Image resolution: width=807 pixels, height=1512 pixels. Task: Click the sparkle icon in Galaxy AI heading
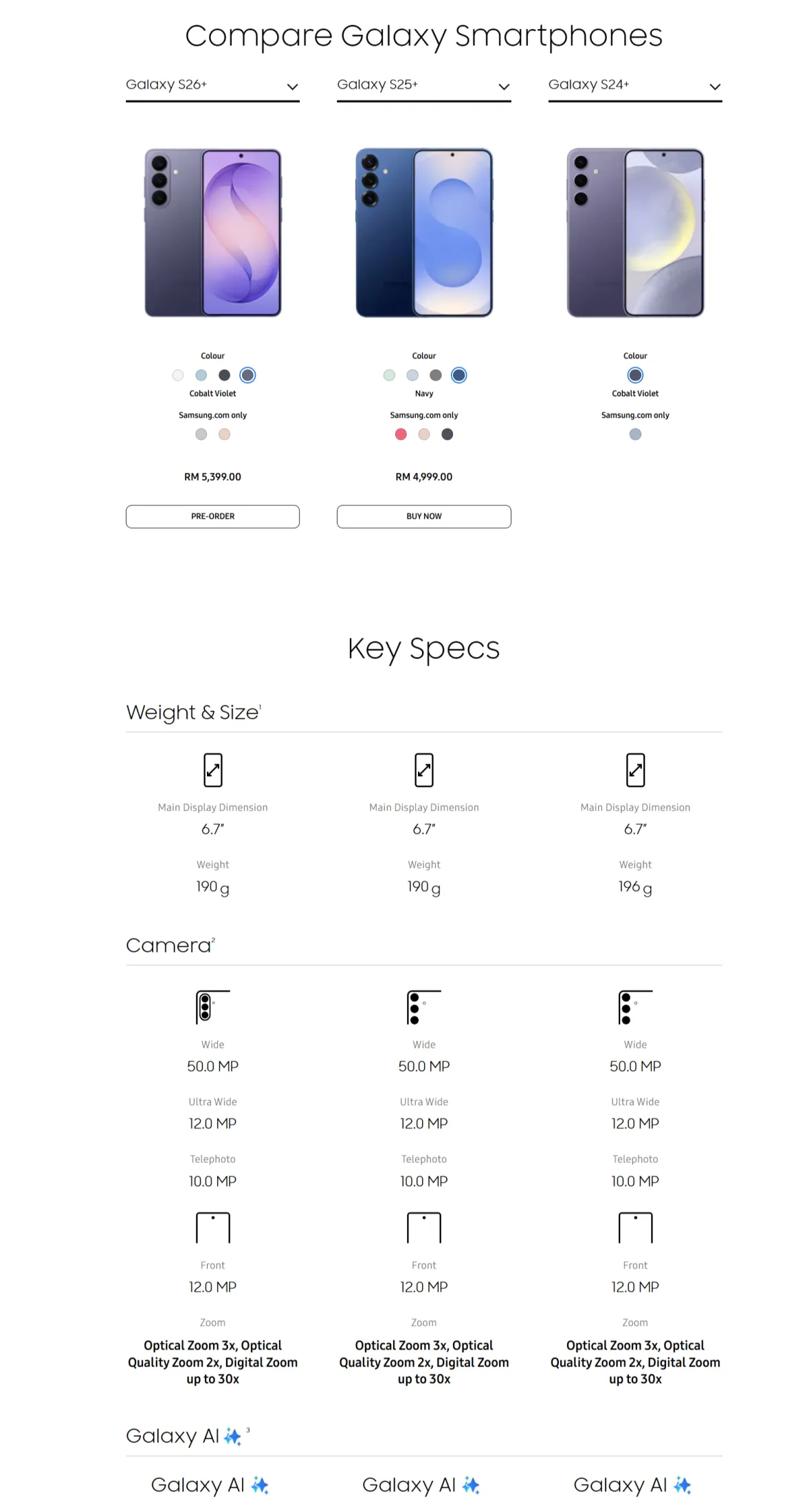click(x=233, y=1436)
